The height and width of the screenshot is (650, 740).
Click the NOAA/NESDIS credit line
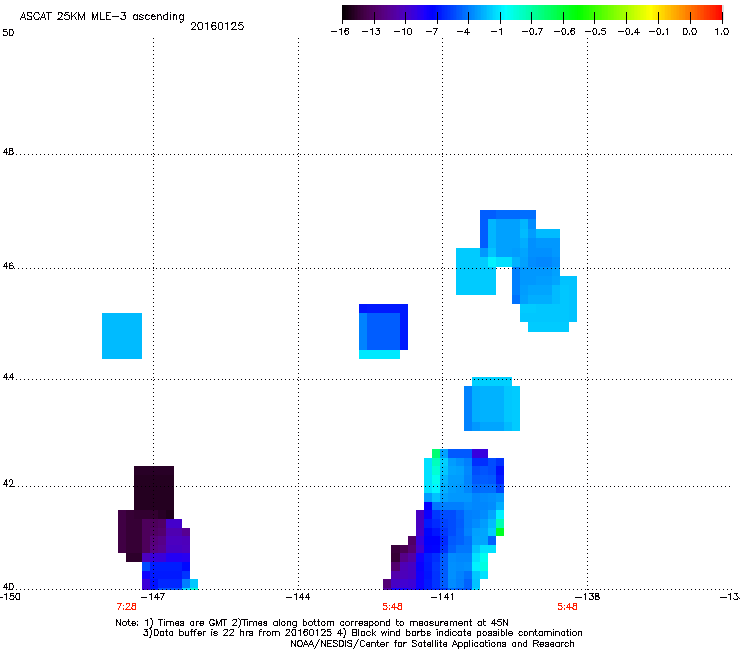click(432, 644)
